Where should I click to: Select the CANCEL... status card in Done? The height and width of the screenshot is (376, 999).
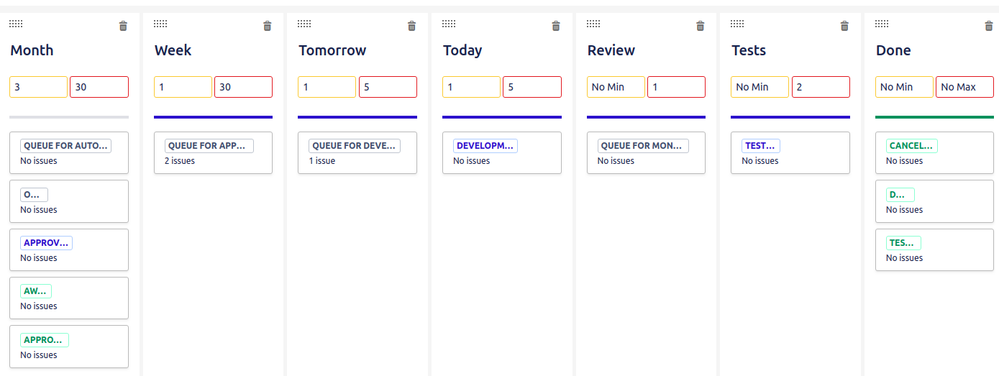click(x=935, y=152)
